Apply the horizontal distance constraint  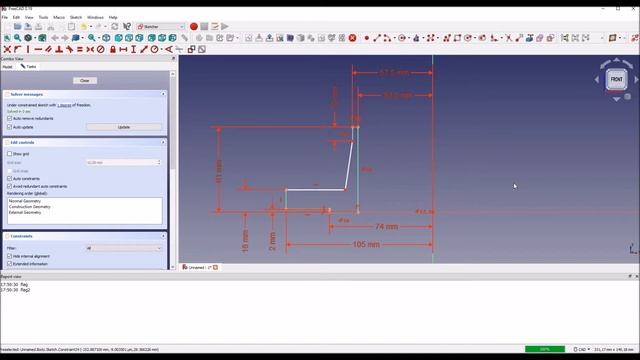[x=123, y=49]
